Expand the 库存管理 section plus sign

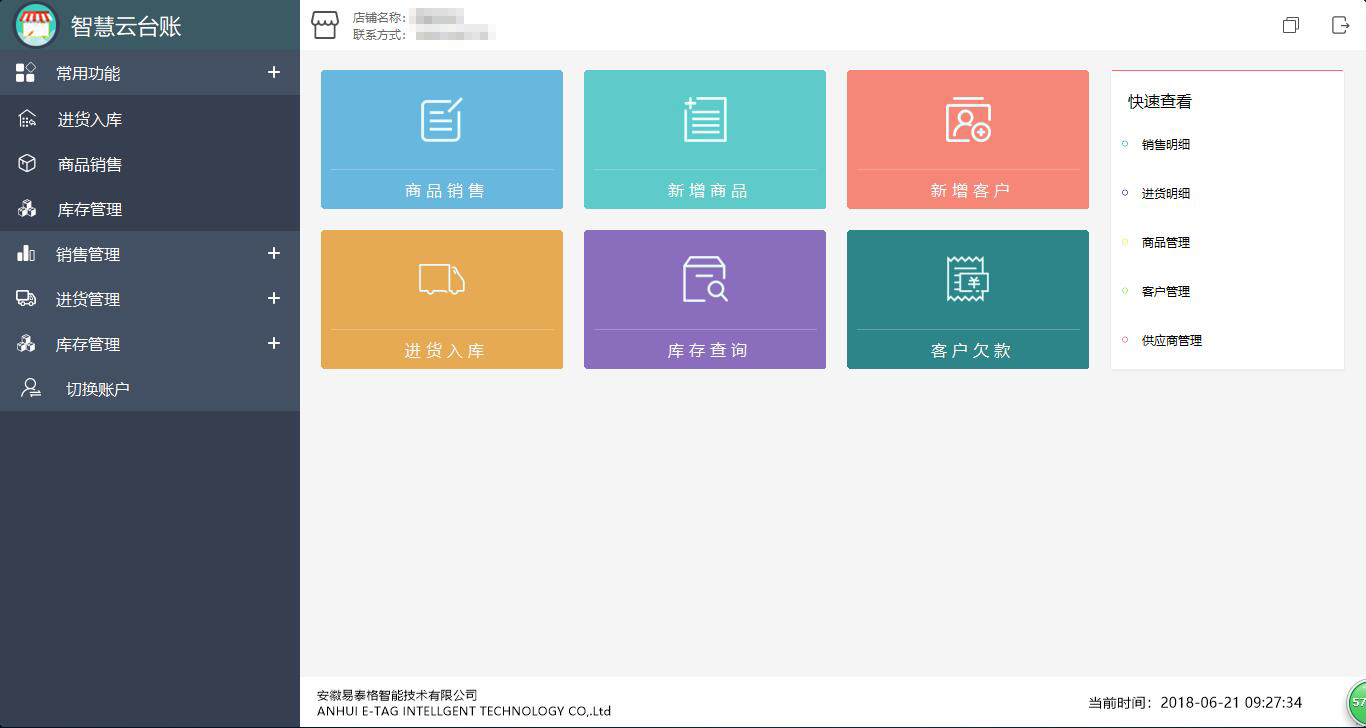[274, 344]
